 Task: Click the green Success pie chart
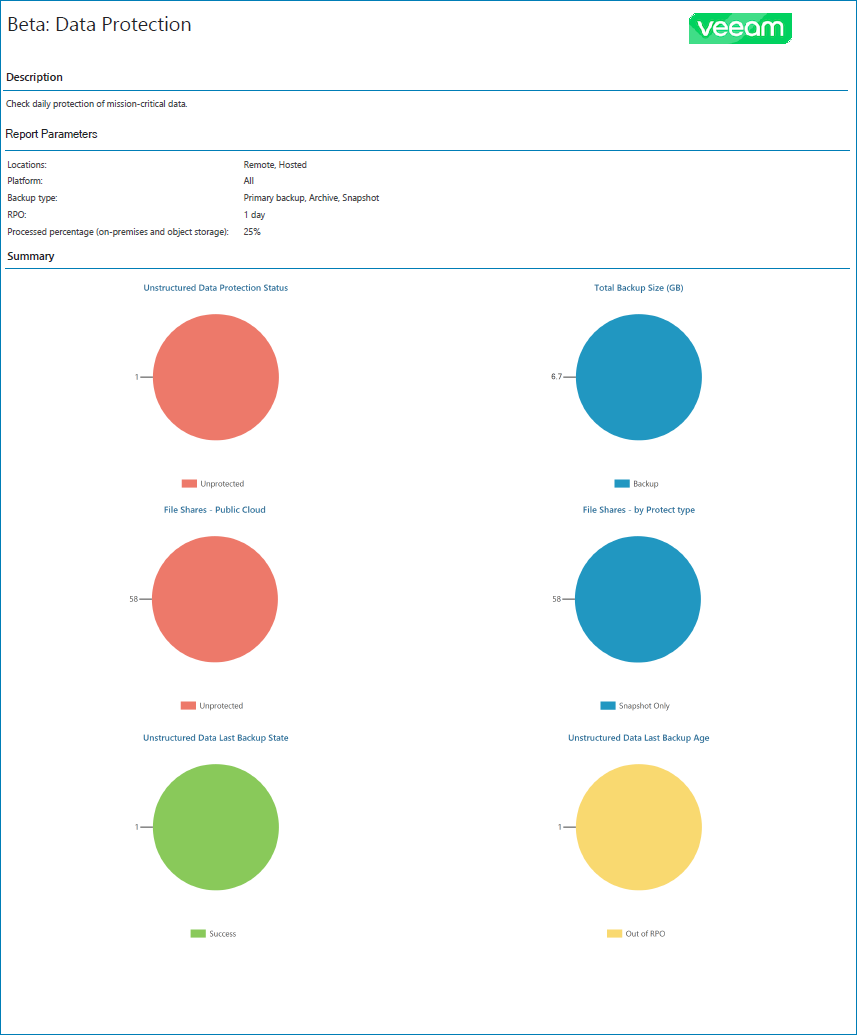tap(215, 826)
